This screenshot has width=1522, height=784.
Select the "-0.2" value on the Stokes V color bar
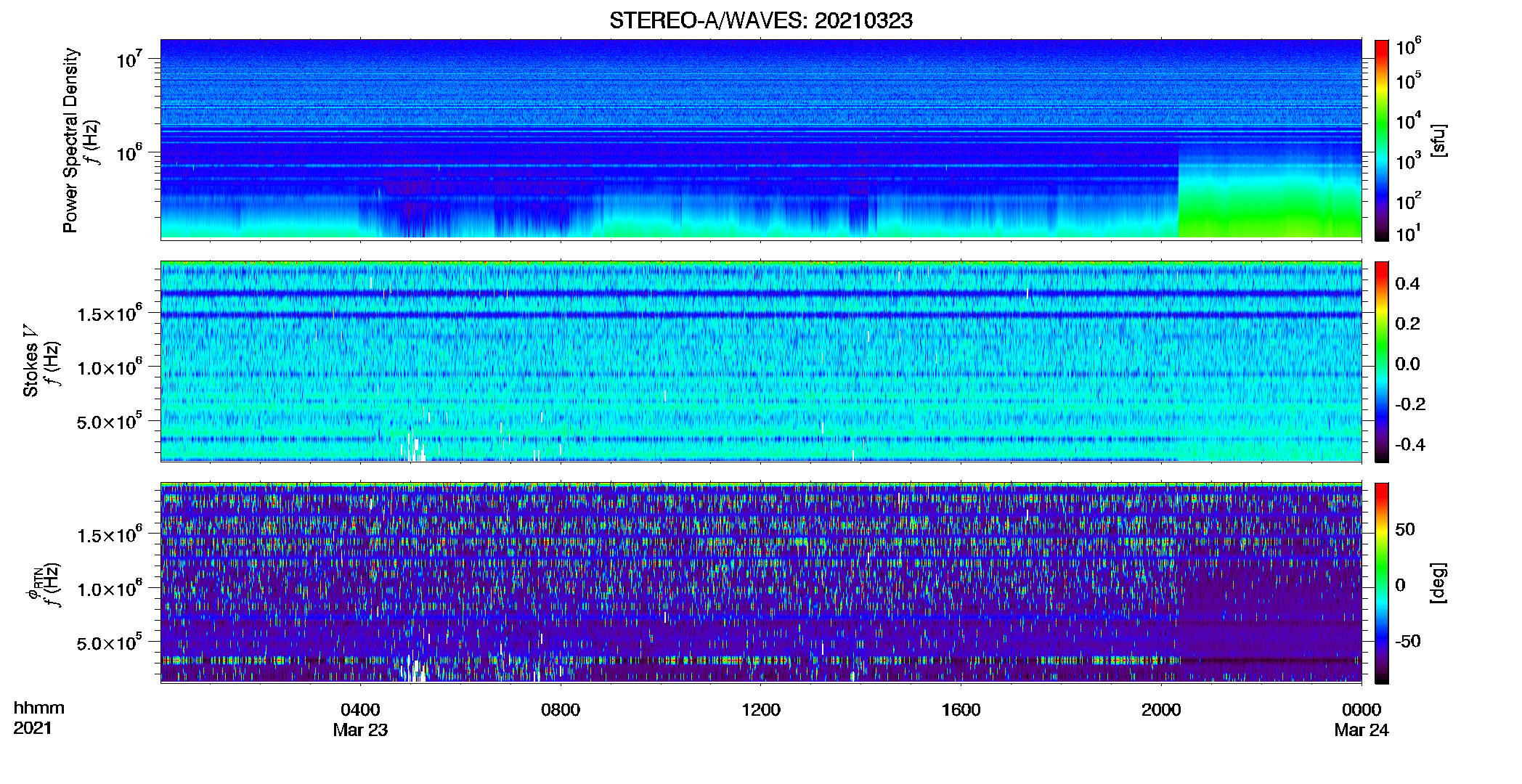(1410, 404)
